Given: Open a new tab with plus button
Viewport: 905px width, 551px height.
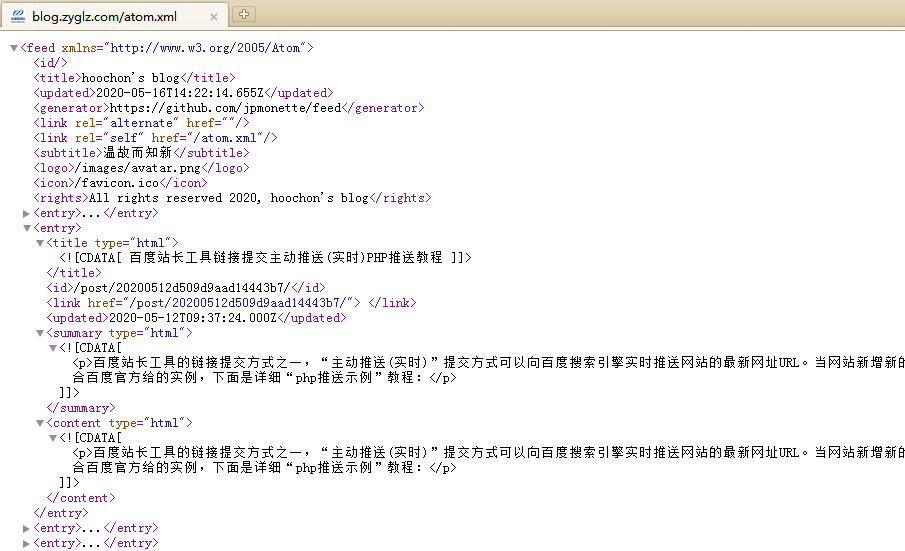Looking at the screenshot, I should pos(244,14).
